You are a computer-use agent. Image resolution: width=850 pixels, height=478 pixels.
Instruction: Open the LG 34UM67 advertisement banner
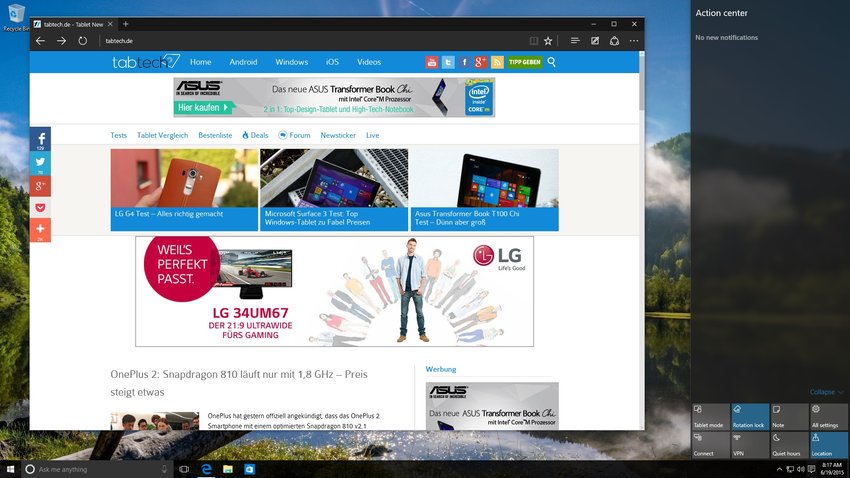[334, 291]
